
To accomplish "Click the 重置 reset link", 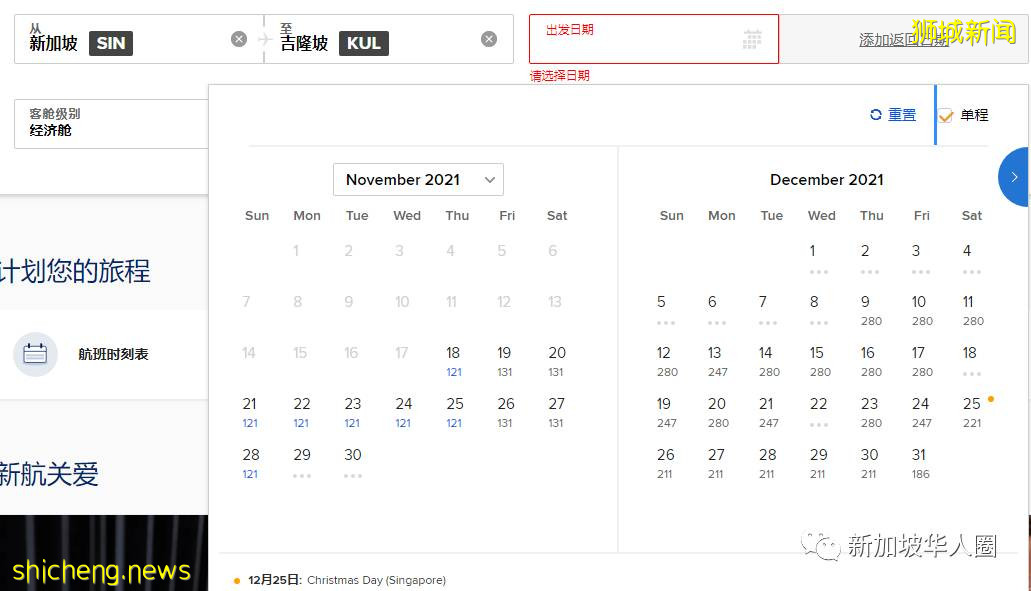I will click(x=902, y=115).
